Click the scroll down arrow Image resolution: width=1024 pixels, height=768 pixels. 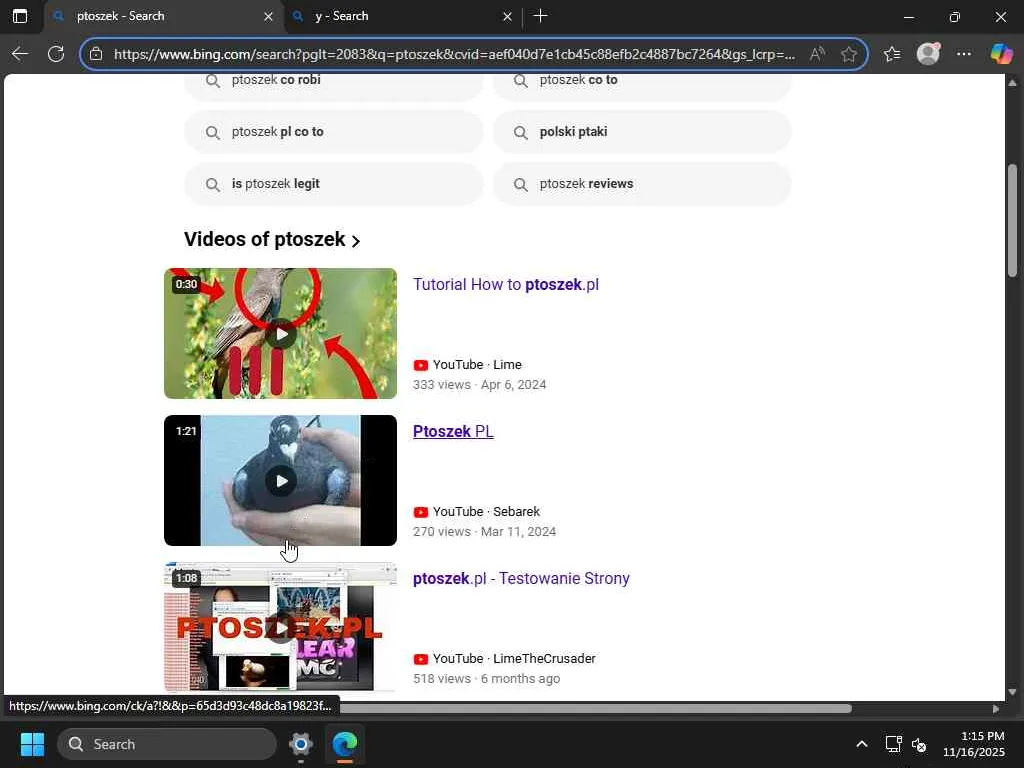click(1012, 692)
